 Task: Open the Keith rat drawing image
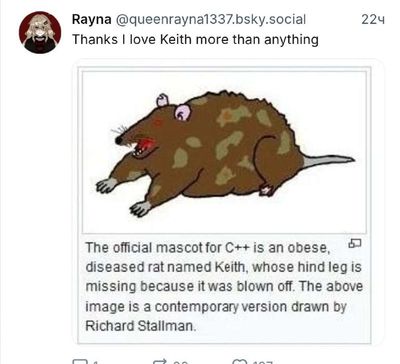click(224, 152)
